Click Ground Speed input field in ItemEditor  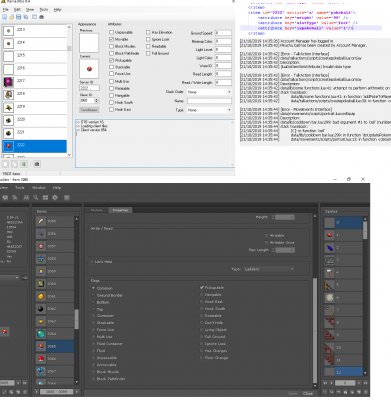[223, 33]
